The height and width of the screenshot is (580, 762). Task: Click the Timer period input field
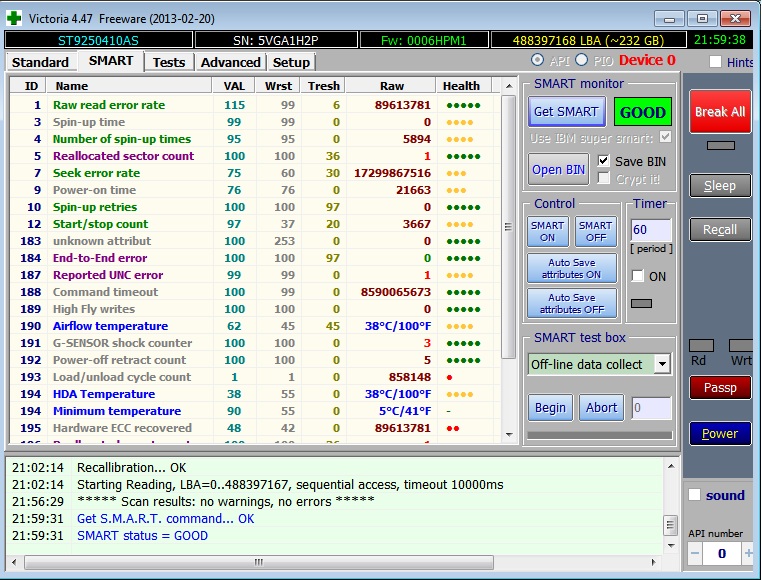tap(650, 230)
